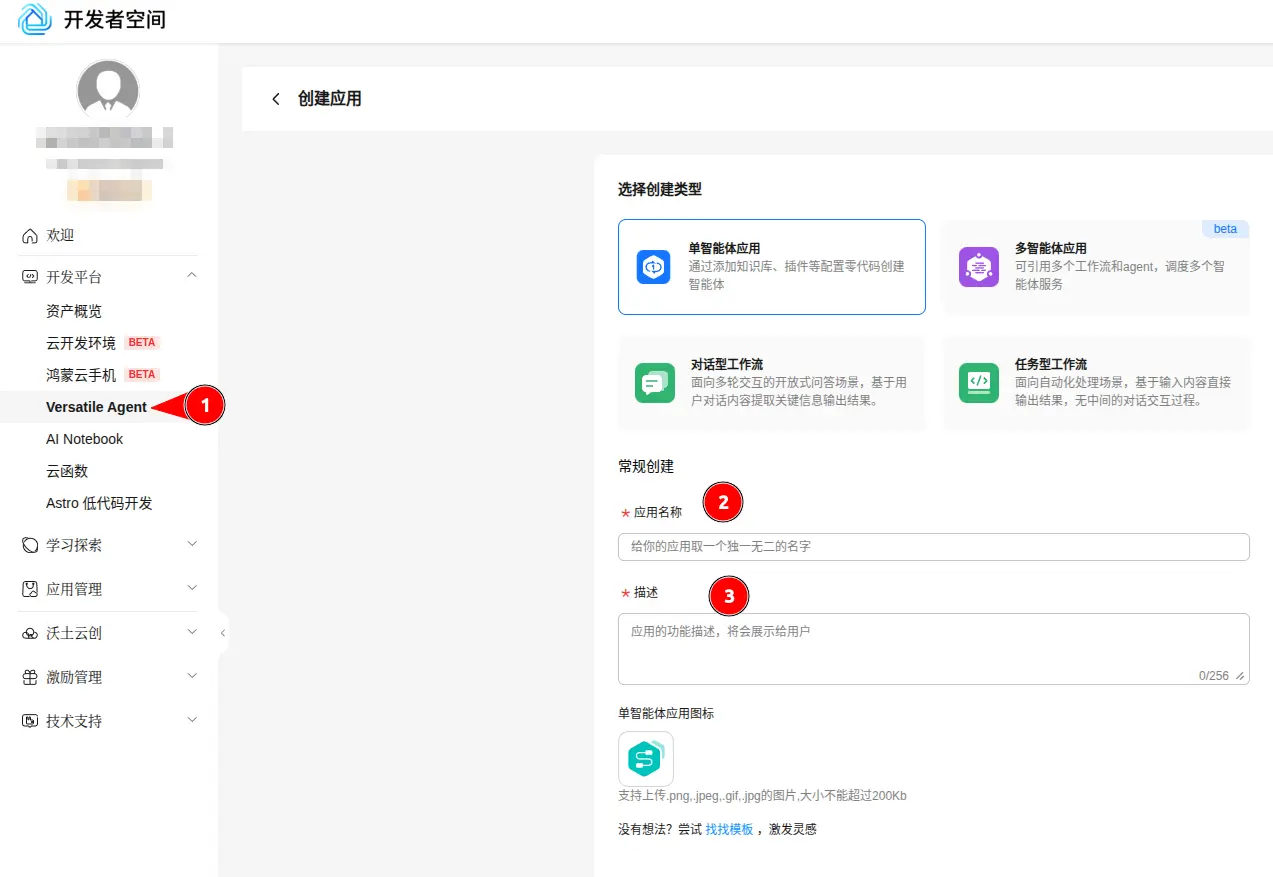Screen dimensions: 1273x877
Task: Open the 找找模板 link
Action: tap(729, 829)
